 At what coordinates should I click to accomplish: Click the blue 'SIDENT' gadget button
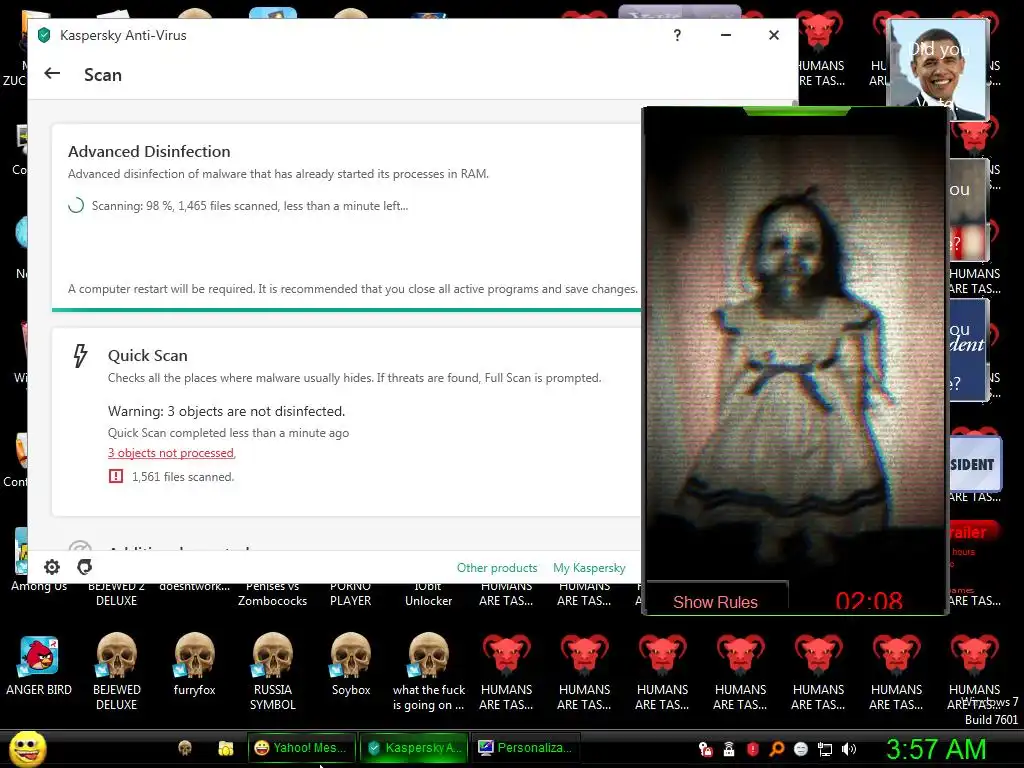pos(975,464)
